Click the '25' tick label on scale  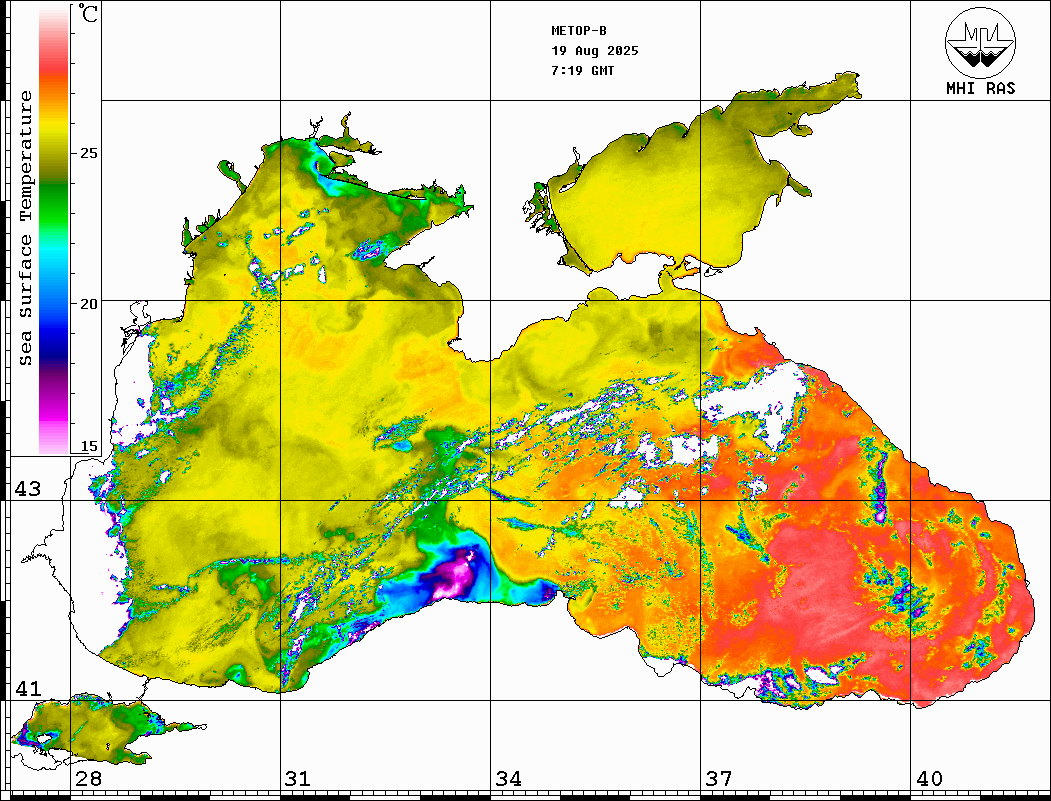pos(89,153)
